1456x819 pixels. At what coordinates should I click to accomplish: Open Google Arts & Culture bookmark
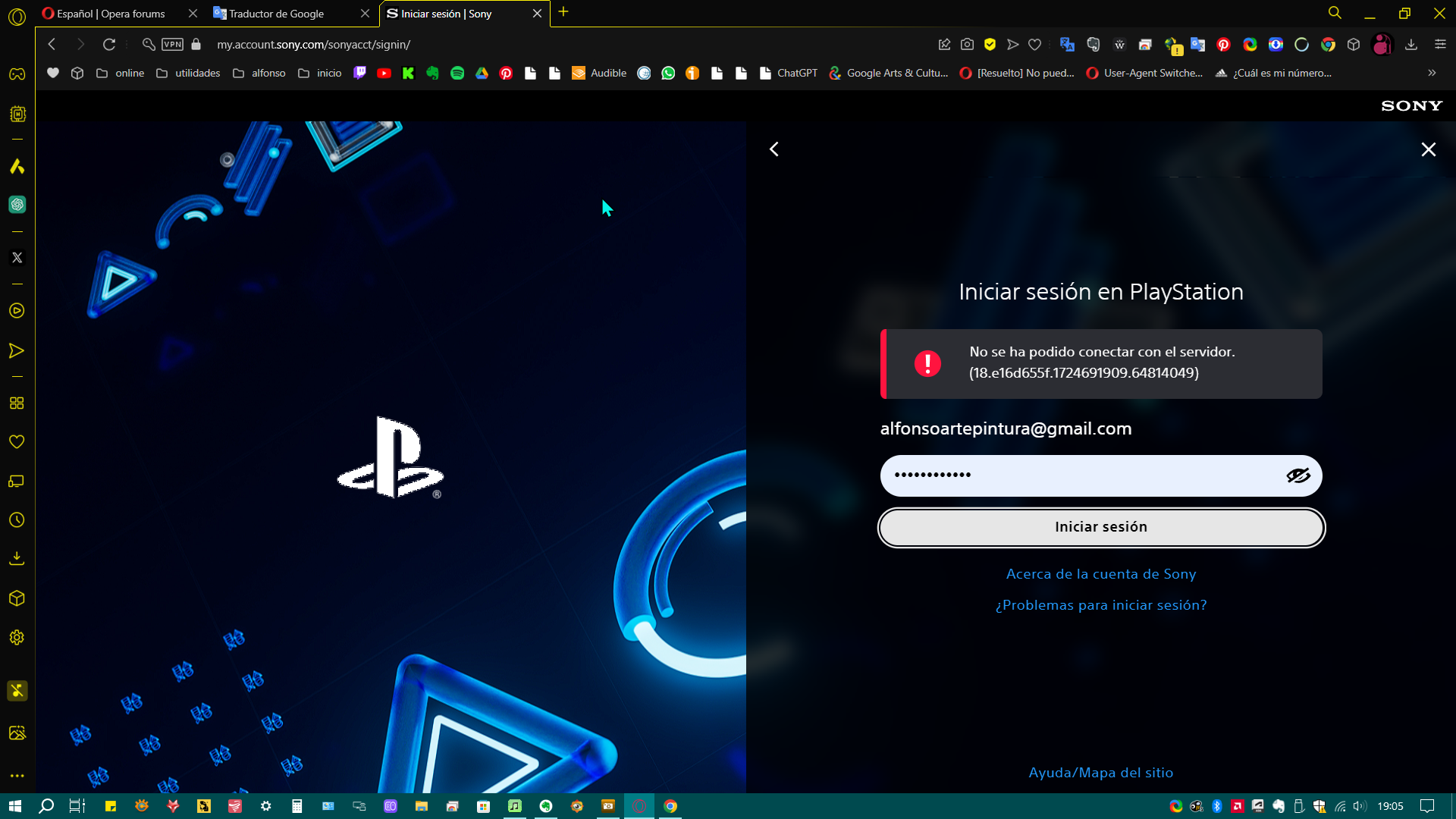tap(889, 74)
